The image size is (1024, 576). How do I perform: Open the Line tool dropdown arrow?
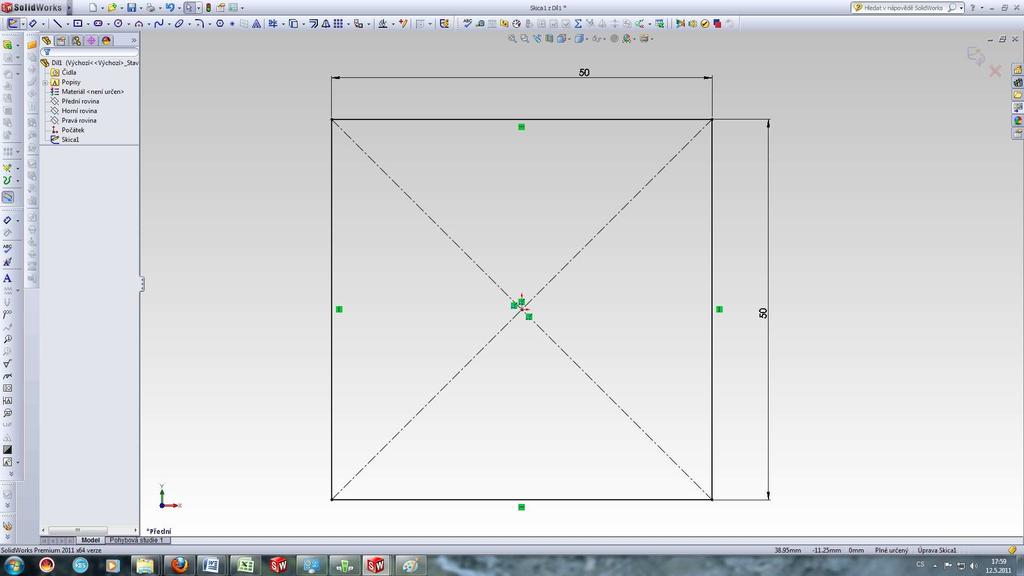tap(67, 24)
